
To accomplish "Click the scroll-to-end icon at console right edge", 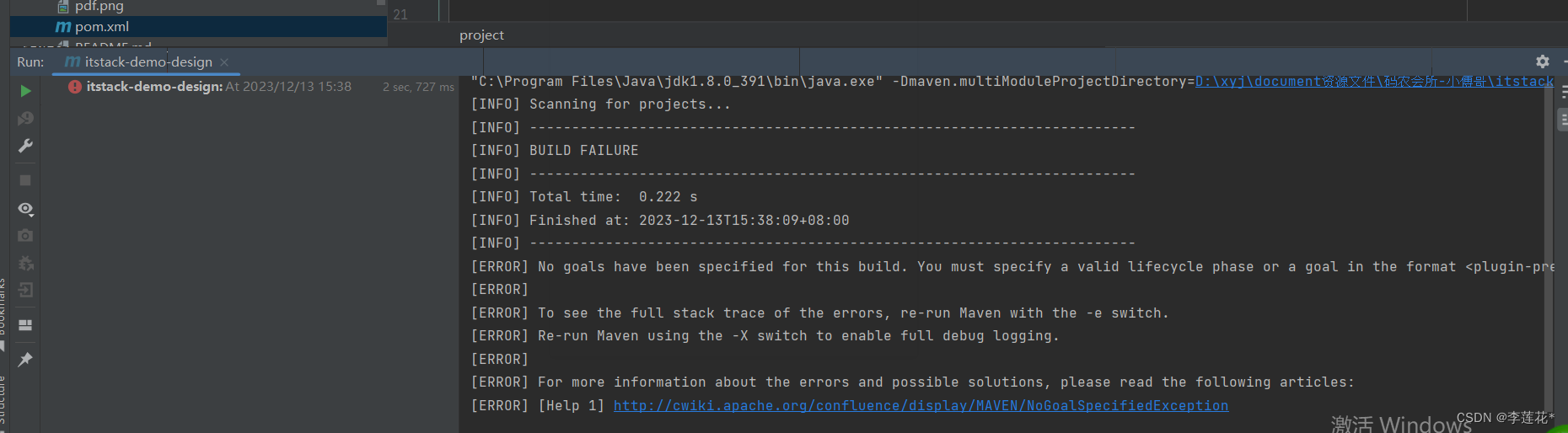I will pos(1562,120).
